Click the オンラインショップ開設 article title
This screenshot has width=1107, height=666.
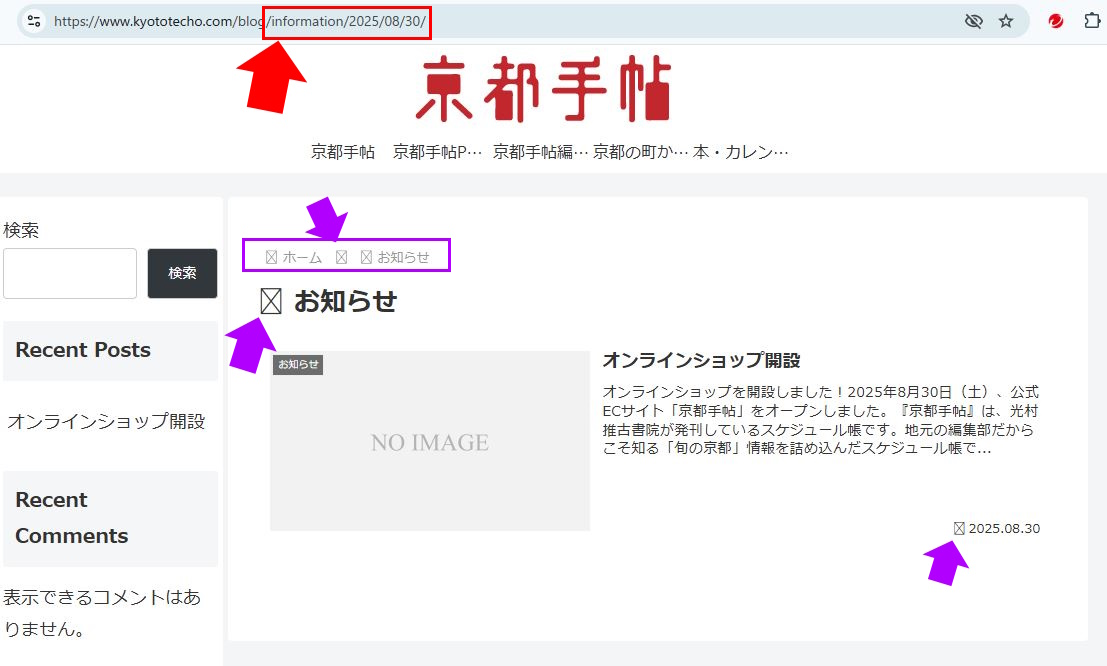click(x=701, y=360)
